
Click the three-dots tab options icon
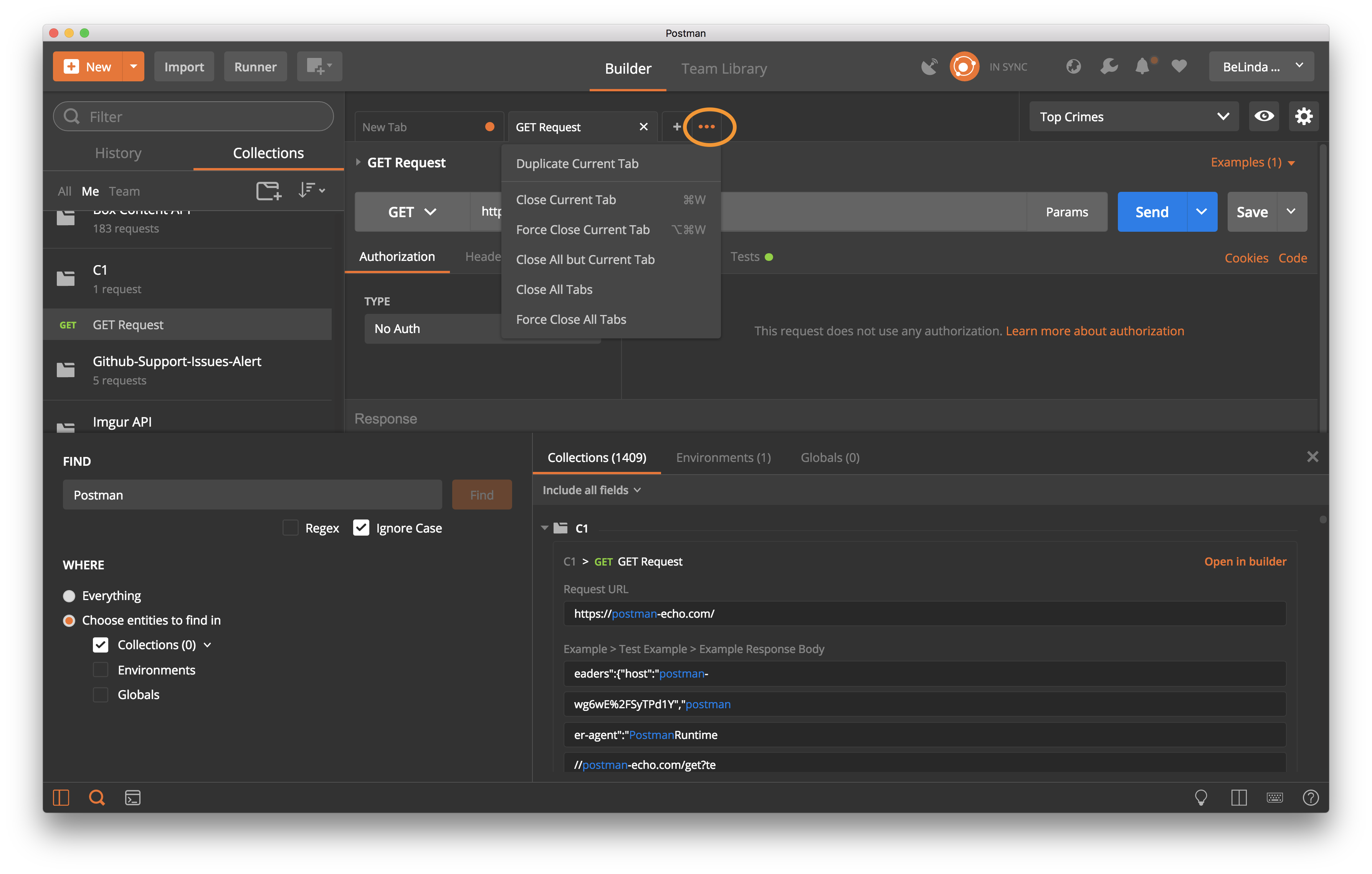[706, 126]
